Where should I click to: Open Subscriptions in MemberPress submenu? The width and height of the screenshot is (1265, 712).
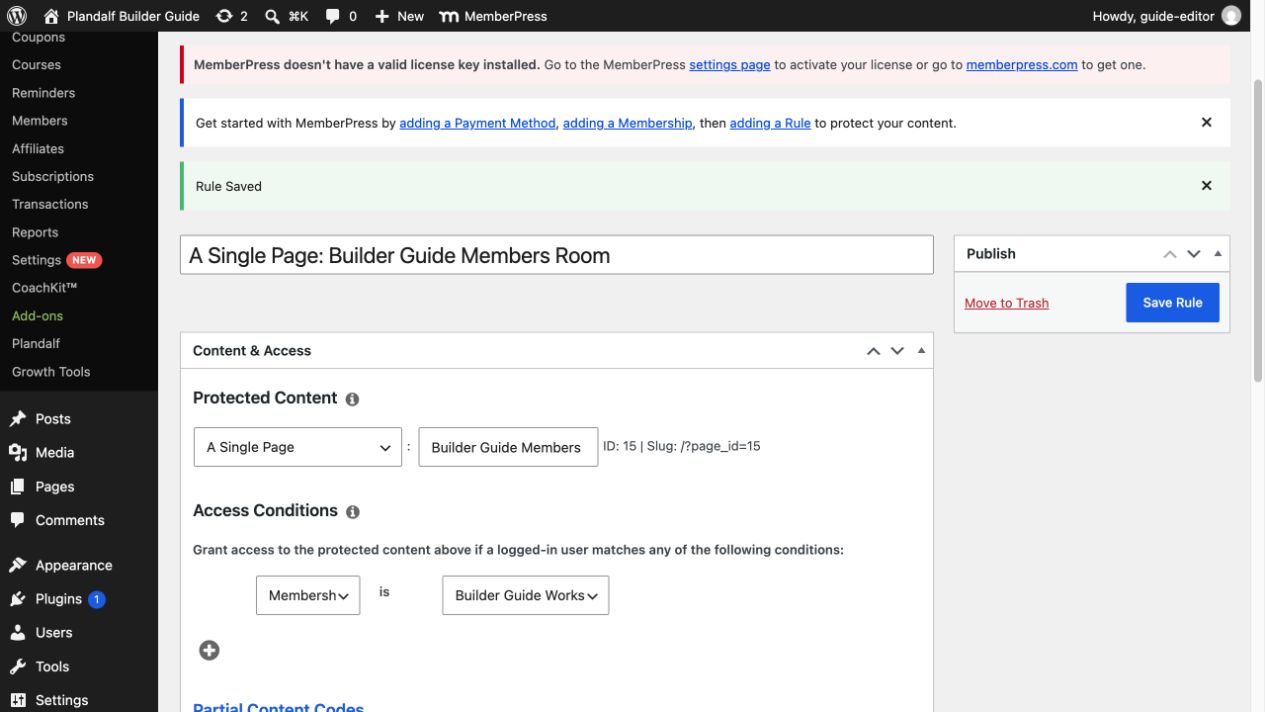pyautogui.click(x=52, y=177)
